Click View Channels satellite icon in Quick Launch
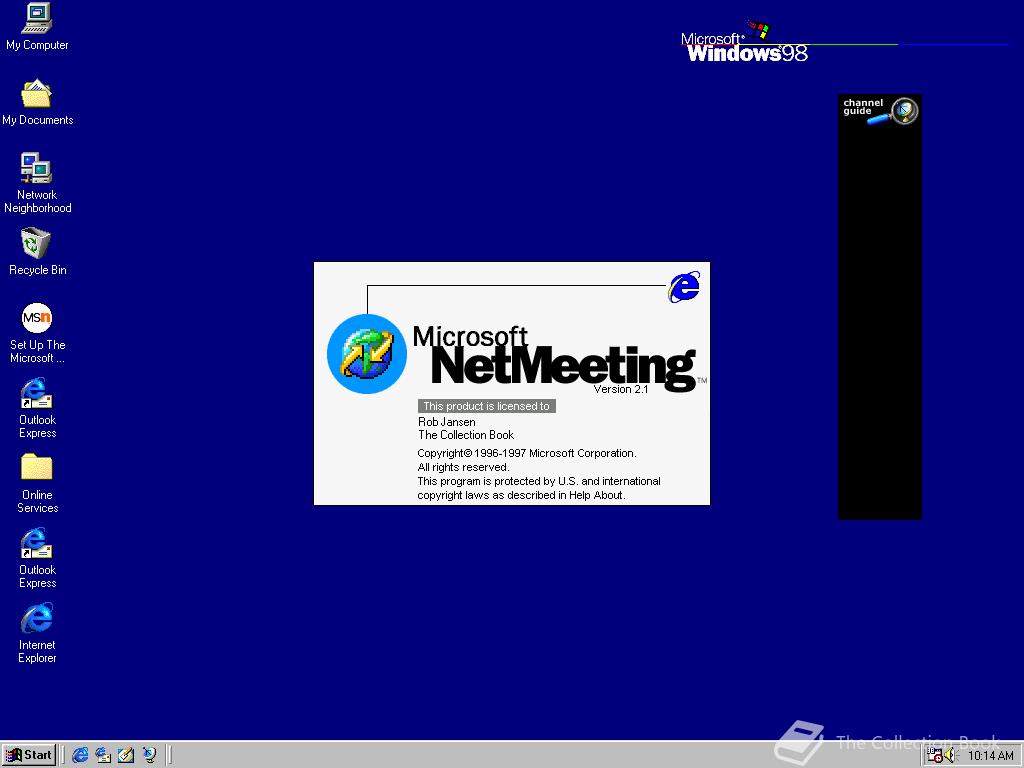Screen dimensions: 1024x768 150,755
